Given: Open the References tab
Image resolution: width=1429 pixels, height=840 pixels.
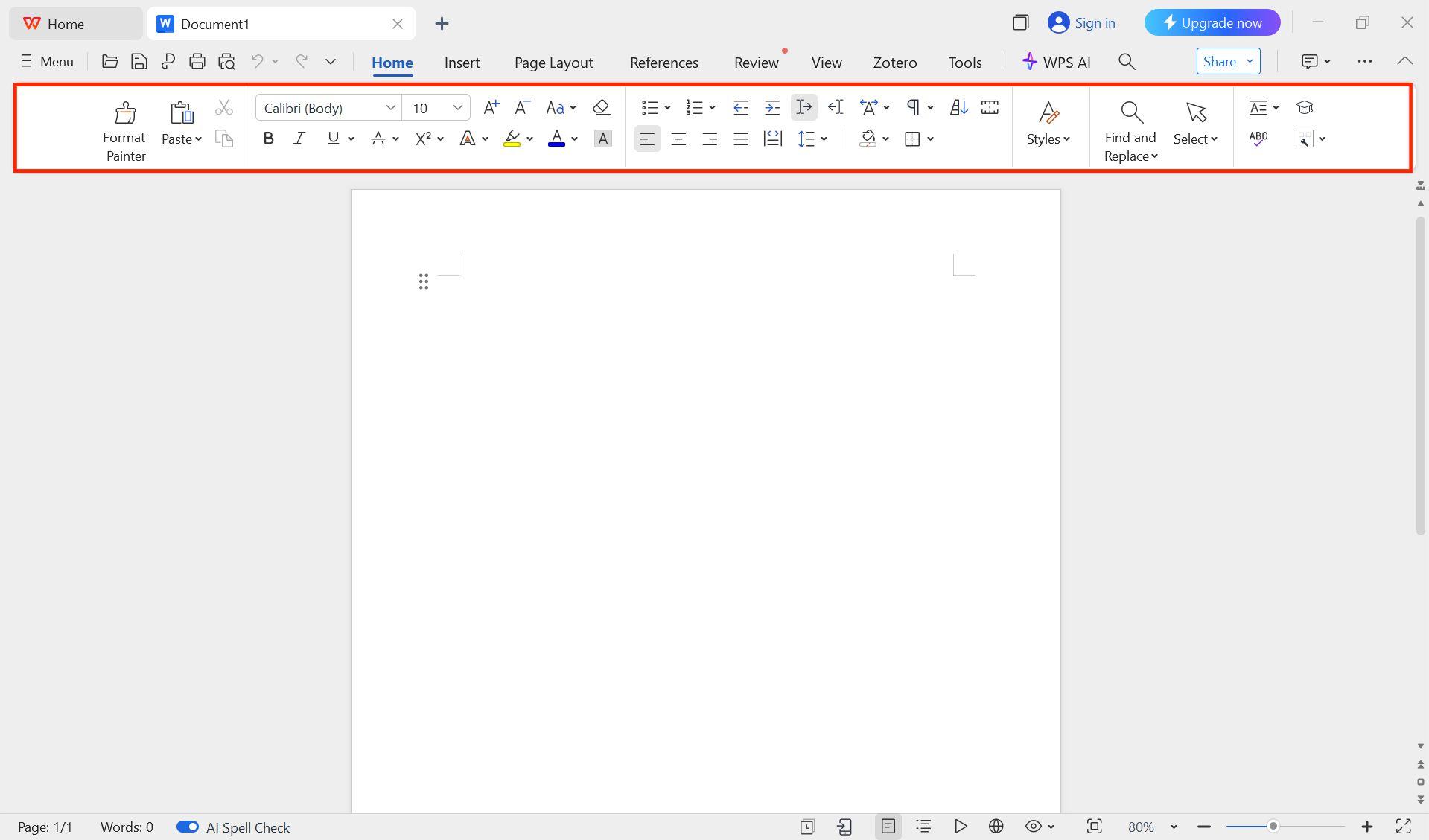Looking at the screenshot, I should coord(663,63).
